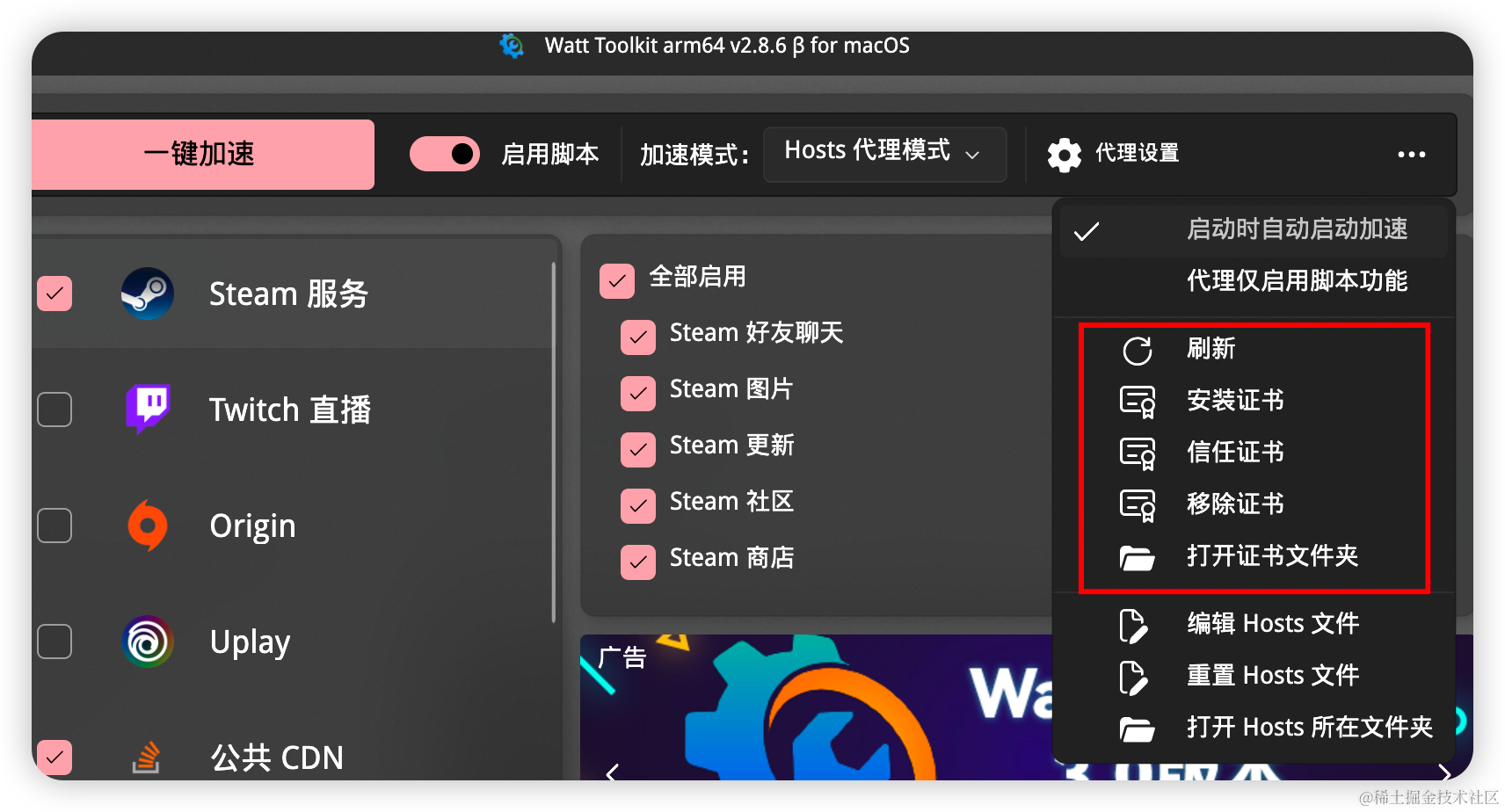The height and width of the screenshot is (812, 1505).
Task: Click the Steam 图片 label
Action: tap(731, 389)
